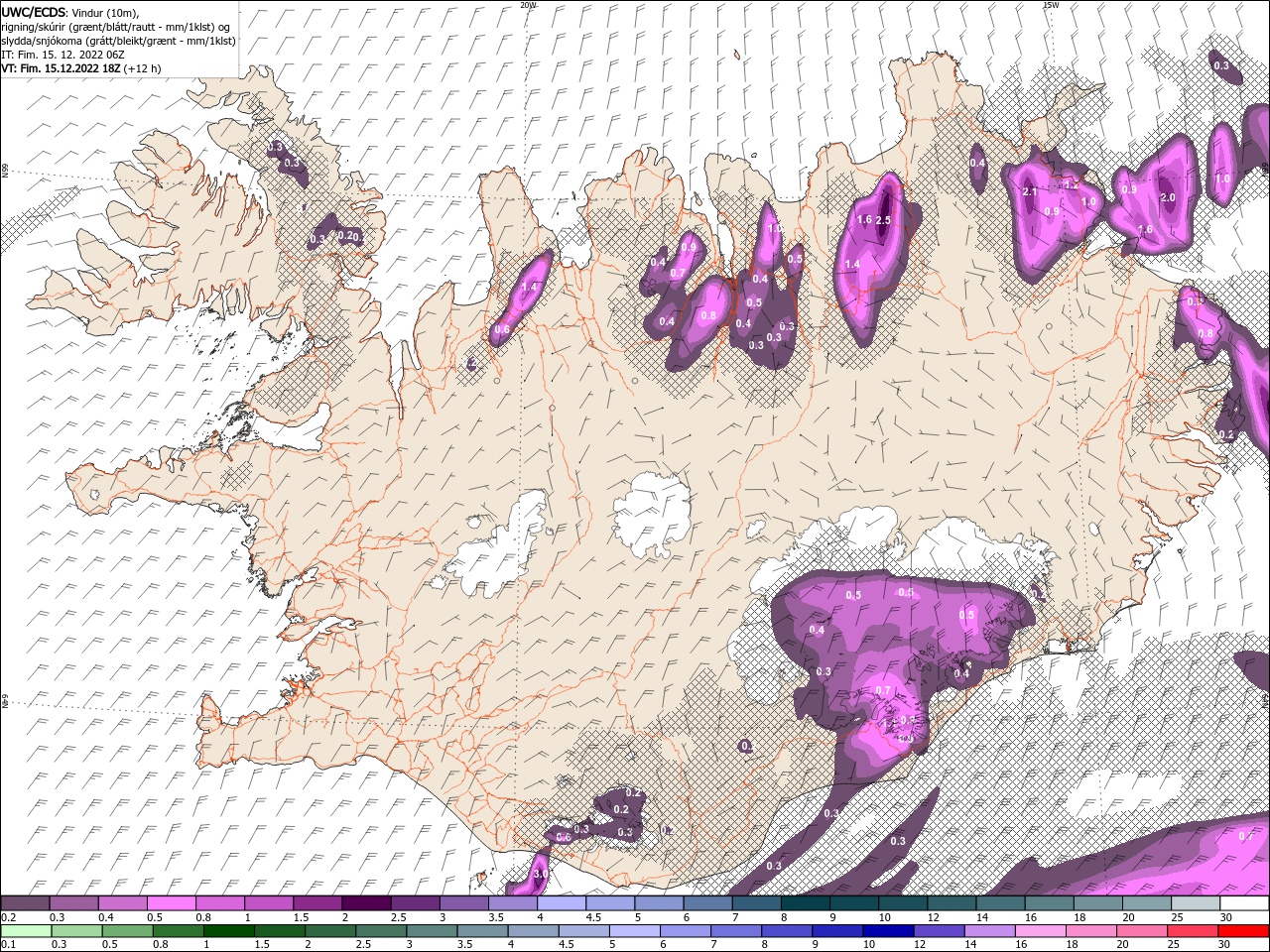1270x952 pixels.
Task: Click the palest green 0.1 swatch on the lower scale
Action: tap(25, 931)
